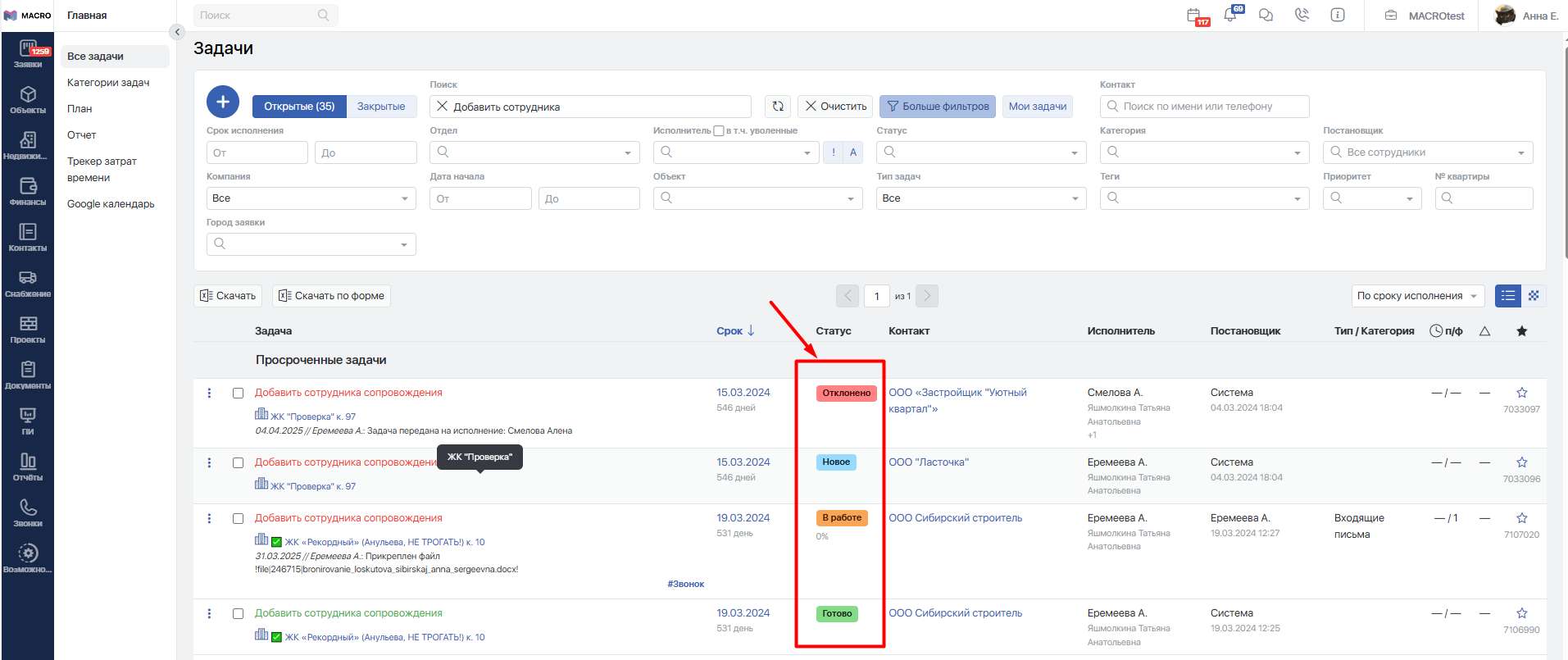This screenshot has width=1568, height=660.
Task: Select checkbox of the 'В работе' task
Action: [x=238, y=519]
